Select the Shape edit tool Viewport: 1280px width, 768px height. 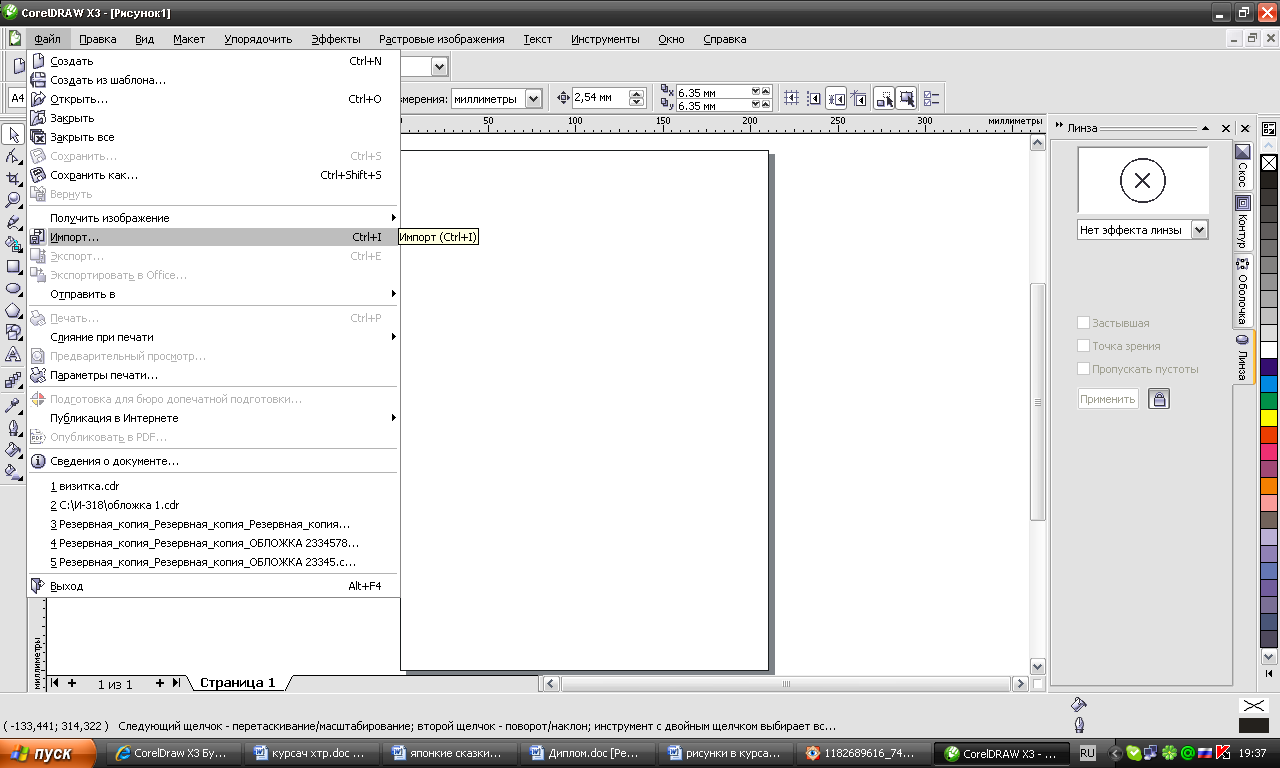(x=13, y=157)
